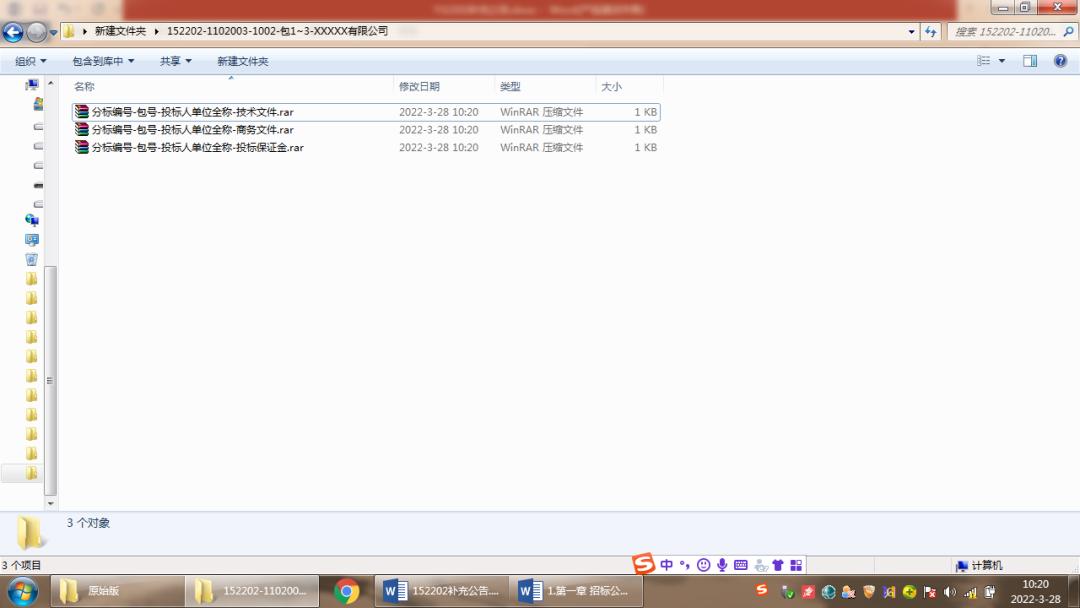The height and width of the screenshot is (608, 1080).
Task: Click the microphone voice input icon
Action: 722,565
